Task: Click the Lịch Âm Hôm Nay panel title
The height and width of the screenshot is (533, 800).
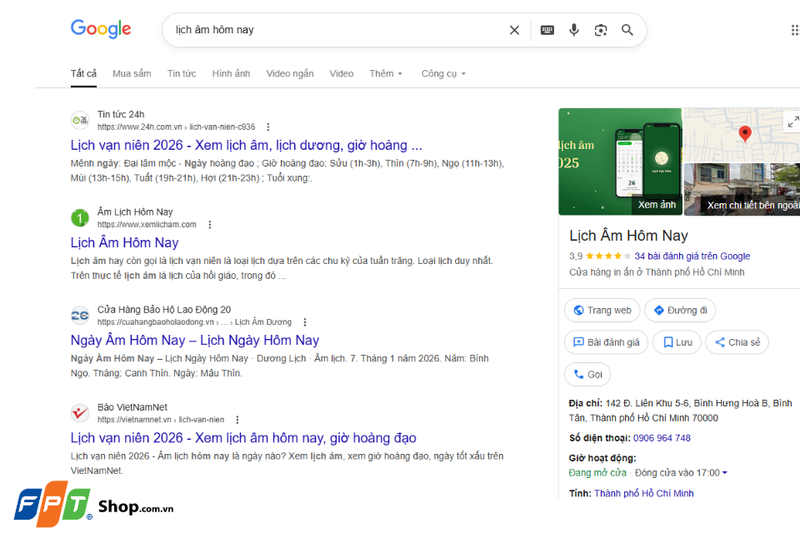Action: pyautogui.click(x=629, y=236)
